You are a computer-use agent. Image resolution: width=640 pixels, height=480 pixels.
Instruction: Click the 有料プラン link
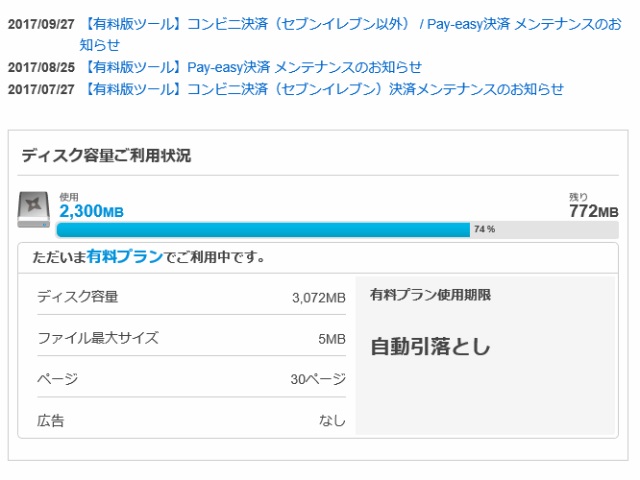125,257
